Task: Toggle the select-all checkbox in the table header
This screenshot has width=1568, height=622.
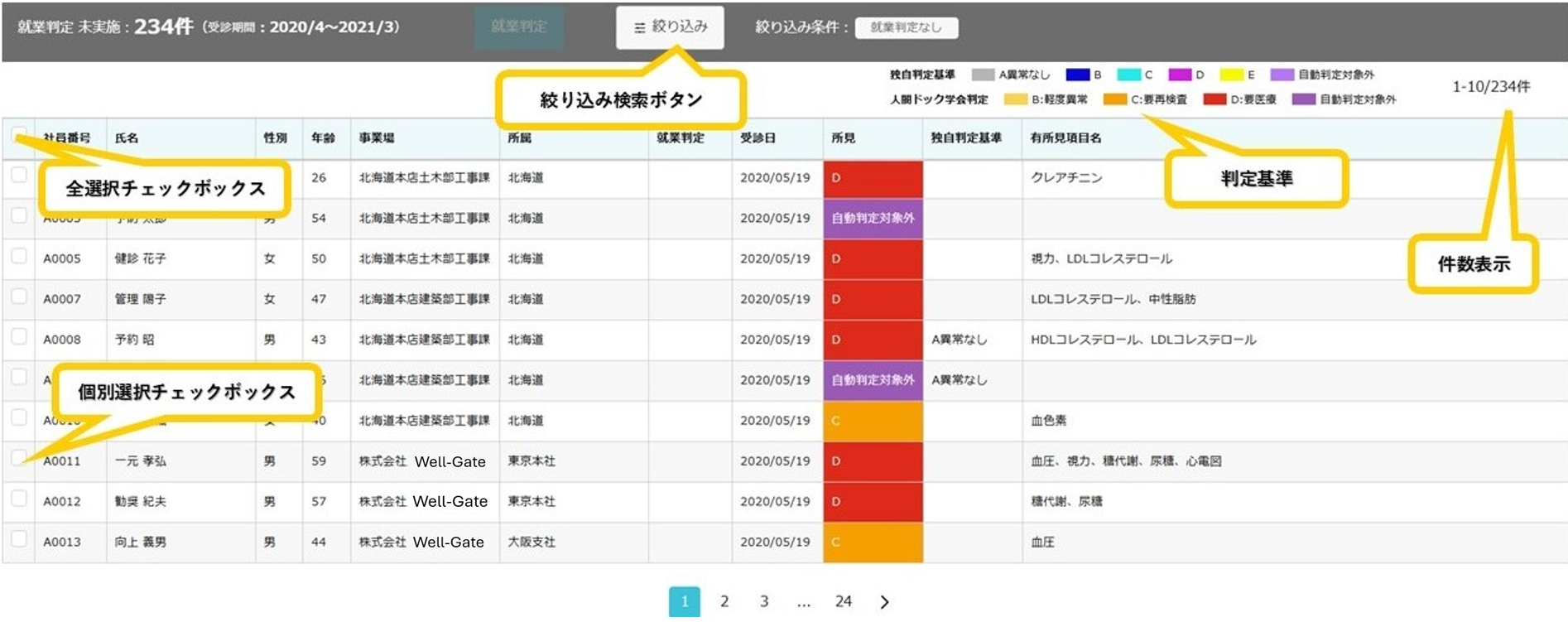Action: (19, 134)
